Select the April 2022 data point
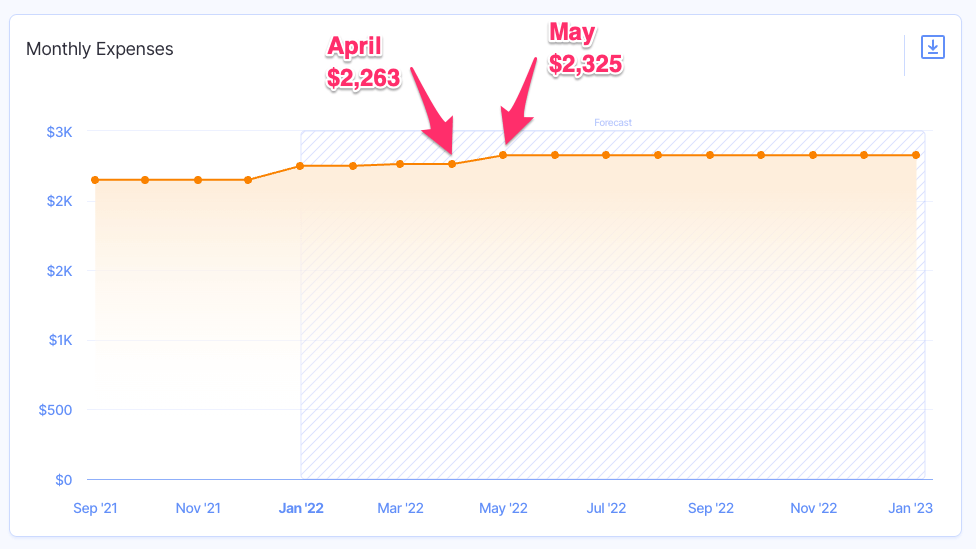This screenshot has height=549, width=976. click(x=452, y=164)
